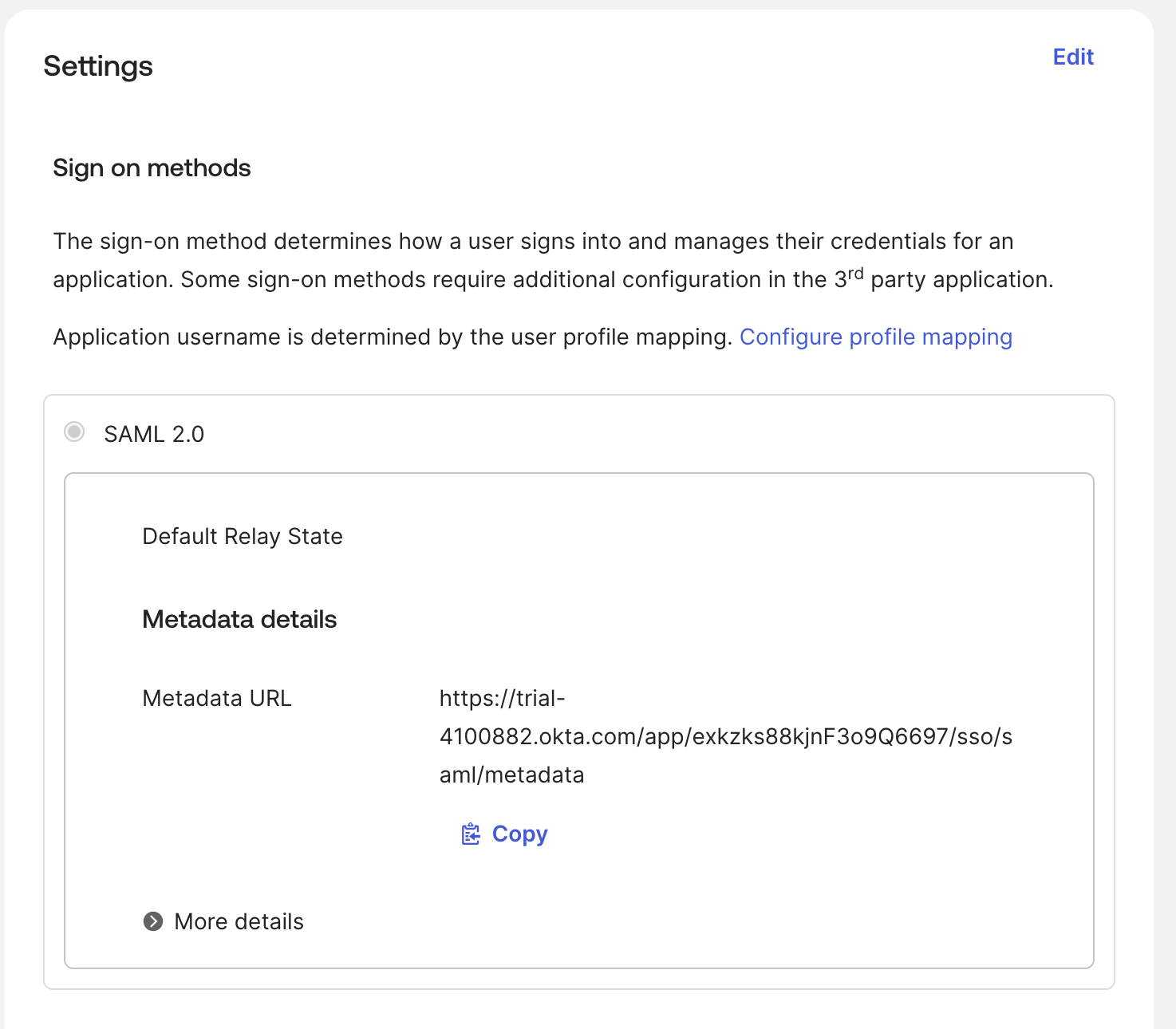Click the okta.com line of the metadata URL
Image resolution: width=1176 pixels, height=1029 pixels.
tap(725, 736)
